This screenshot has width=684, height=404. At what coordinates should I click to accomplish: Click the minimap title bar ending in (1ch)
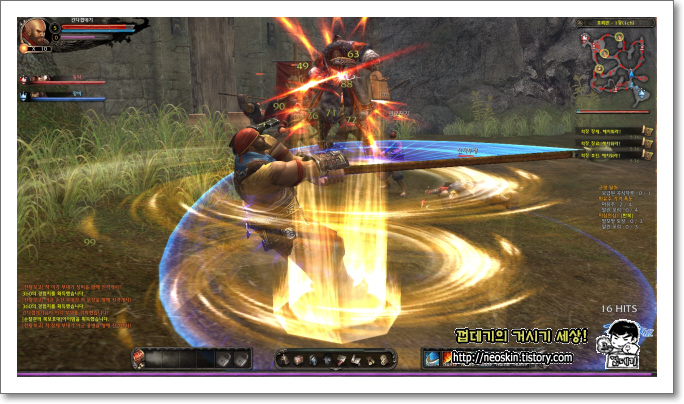tap(616, 23)
